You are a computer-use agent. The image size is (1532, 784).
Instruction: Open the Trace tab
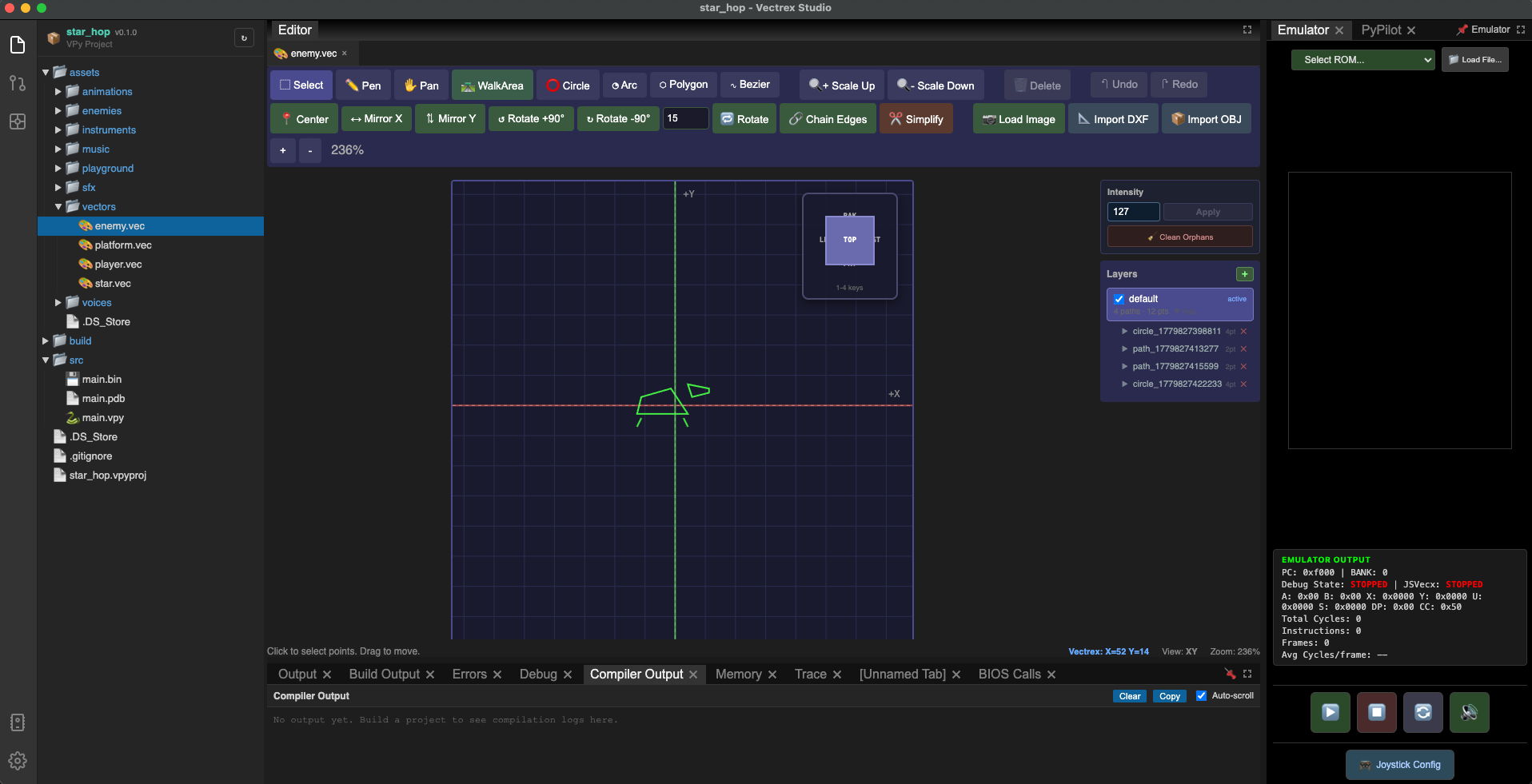(x=810, y=675)
